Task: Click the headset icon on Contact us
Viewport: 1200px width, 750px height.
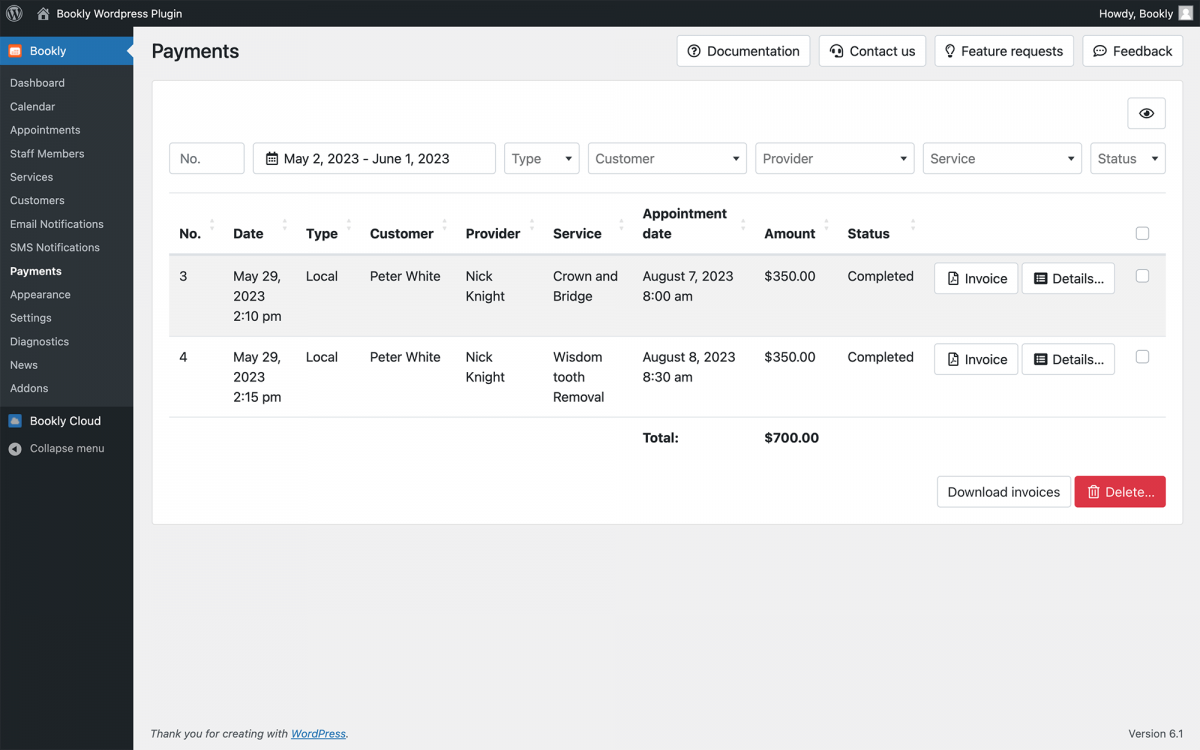Action: [x=836, y=50]
